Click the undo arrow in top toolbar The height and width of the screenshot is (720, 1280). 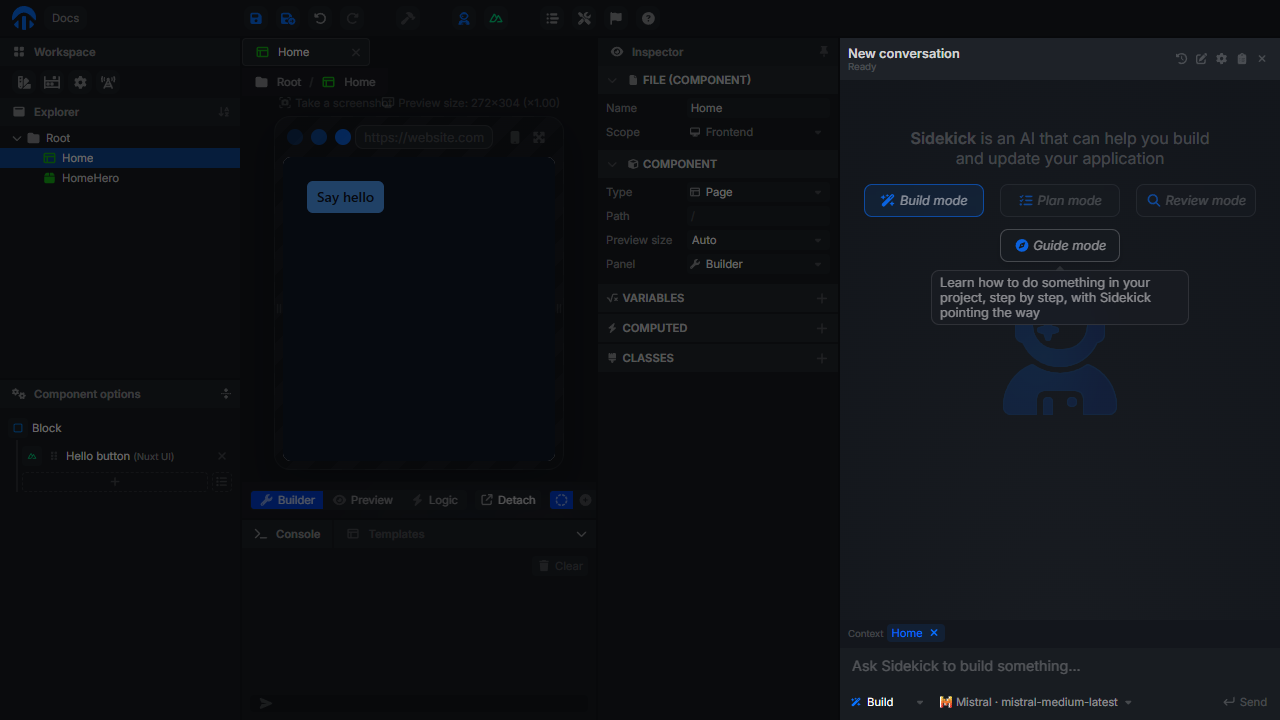click(x=320, y=18)
